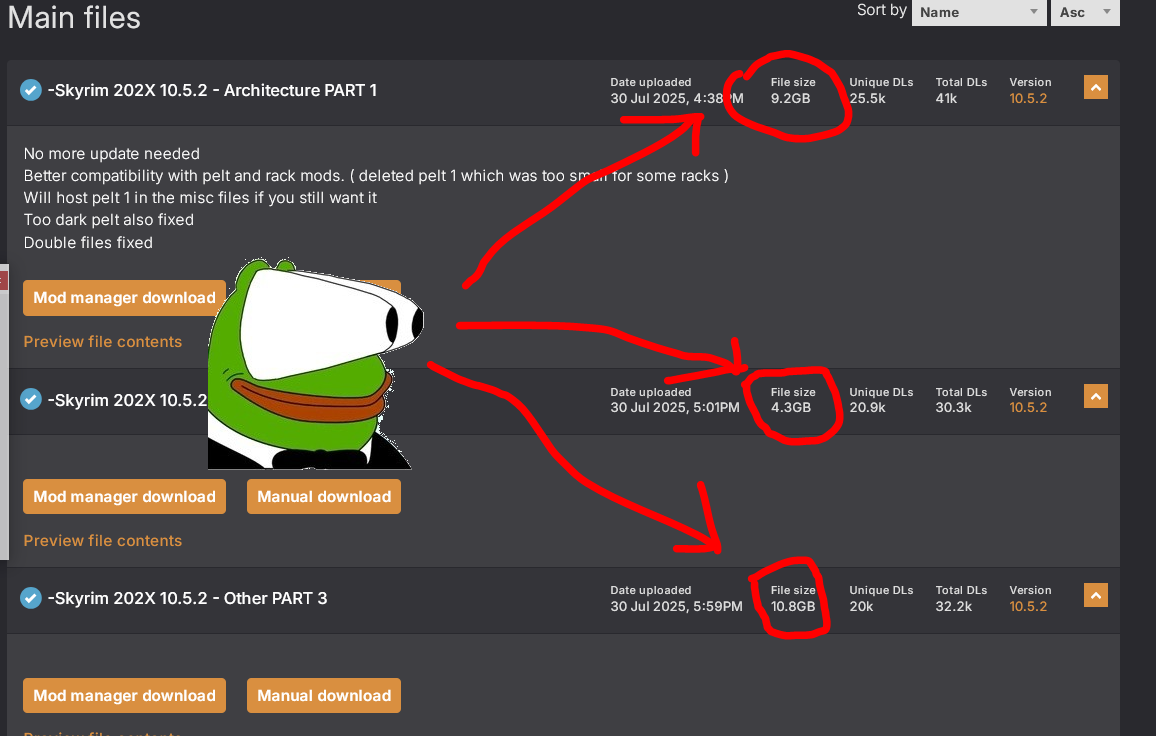Click the 20k unique downloads value
Screen dimensions: 1156x736
pos(860,606)
